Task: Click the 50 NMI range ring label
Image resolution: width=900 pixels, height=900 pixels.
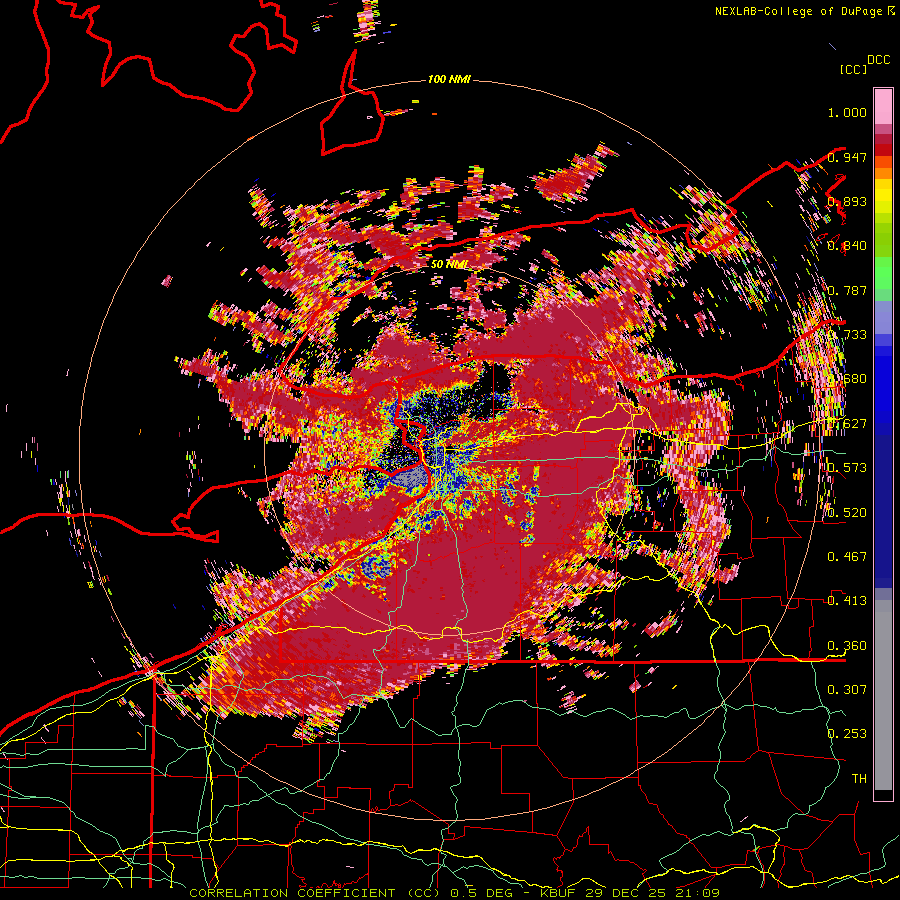Action: point(449,264)
